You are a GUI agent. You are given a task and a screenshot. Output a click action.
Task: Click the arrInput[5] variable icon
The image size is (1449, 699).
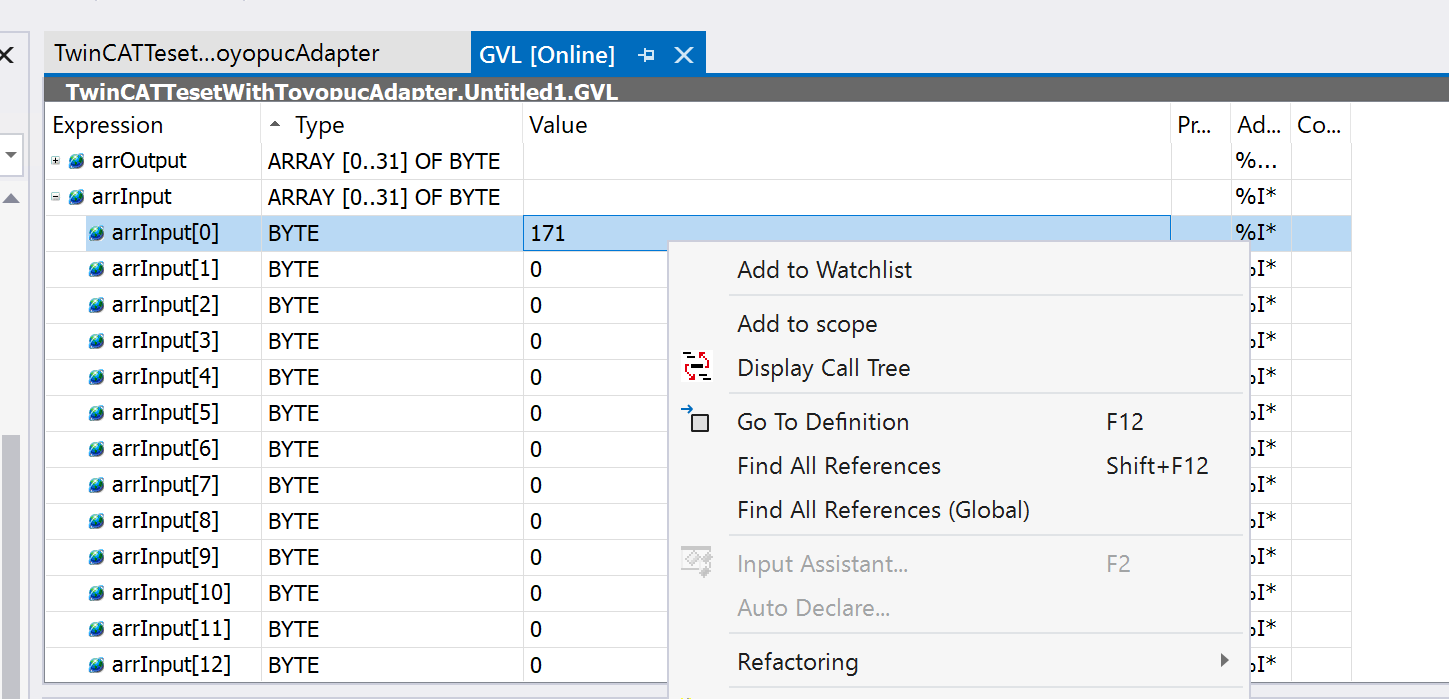coord(96,413)
